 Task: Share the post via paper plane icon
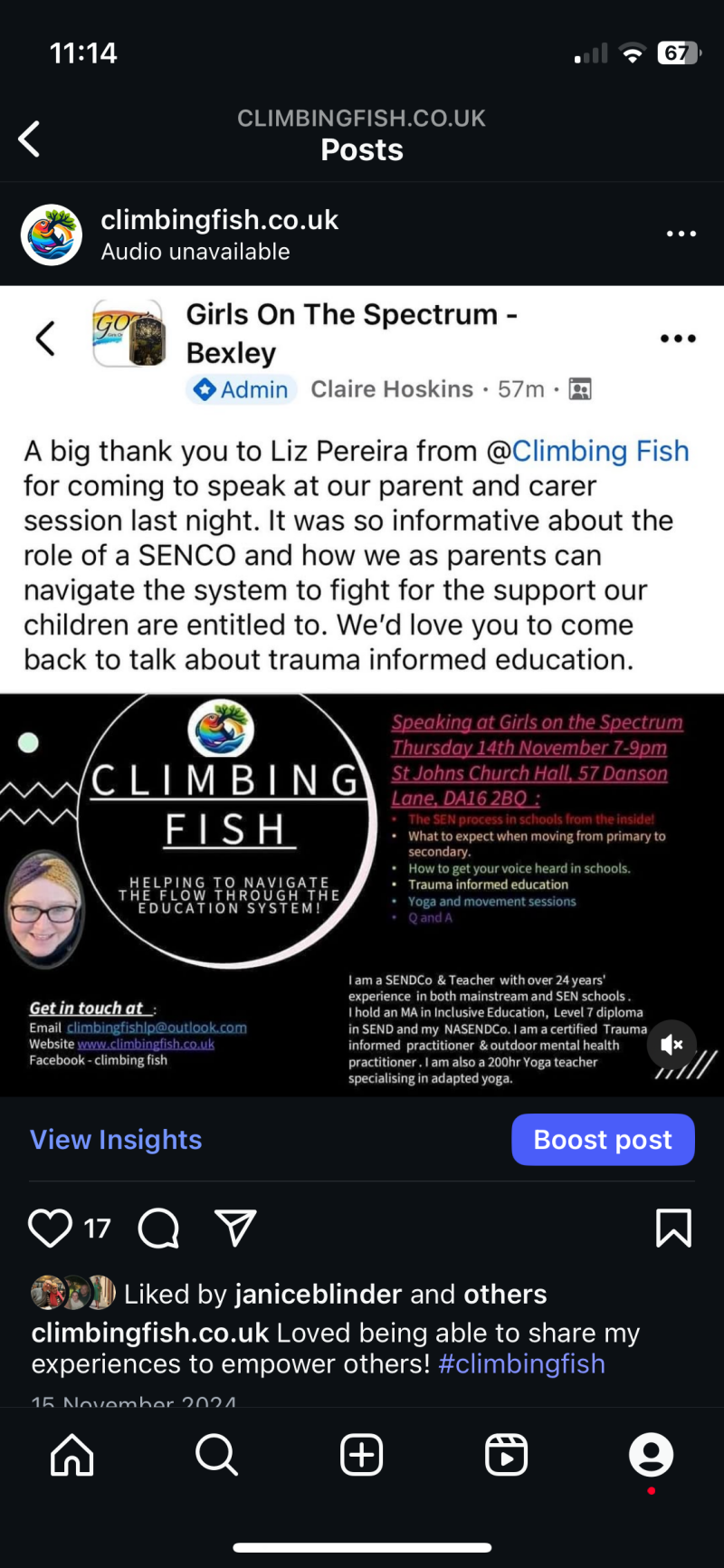(235, 1229)
